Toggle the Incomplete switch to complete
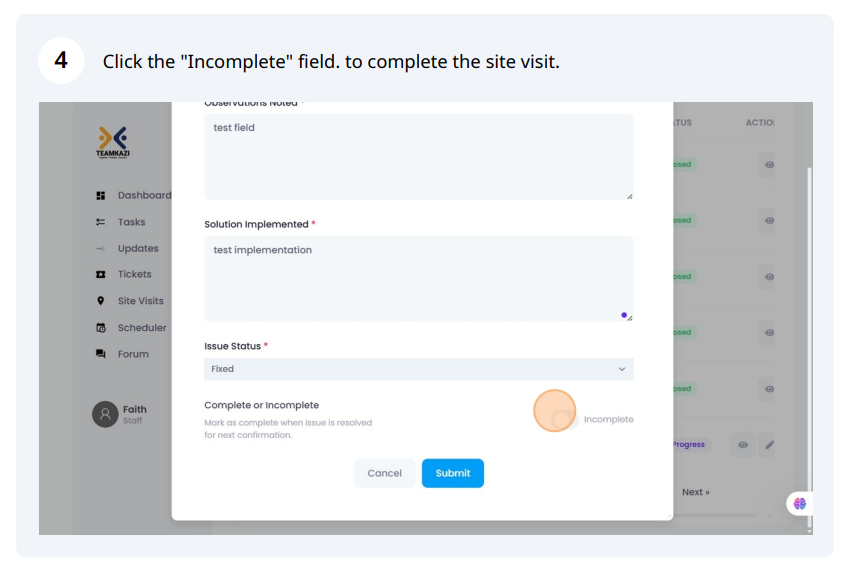 [565, 419]
